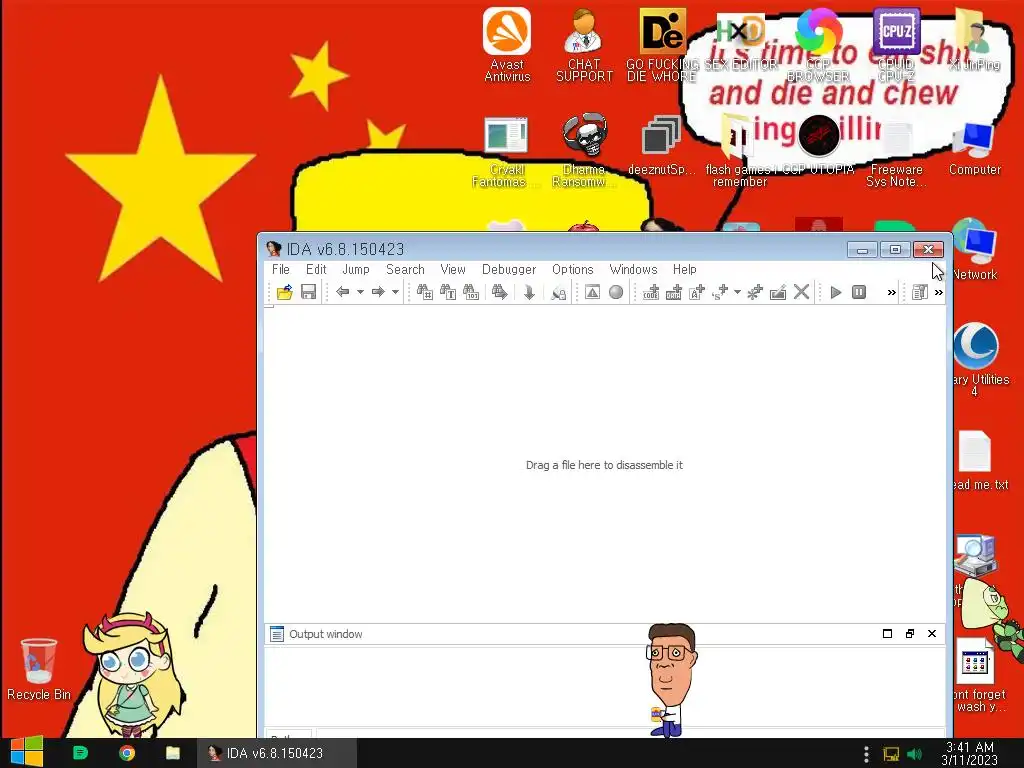1024x768 pixels.
Task: Click the Search binary sequence binoculars icon
Action: click(x=471, y=292)
